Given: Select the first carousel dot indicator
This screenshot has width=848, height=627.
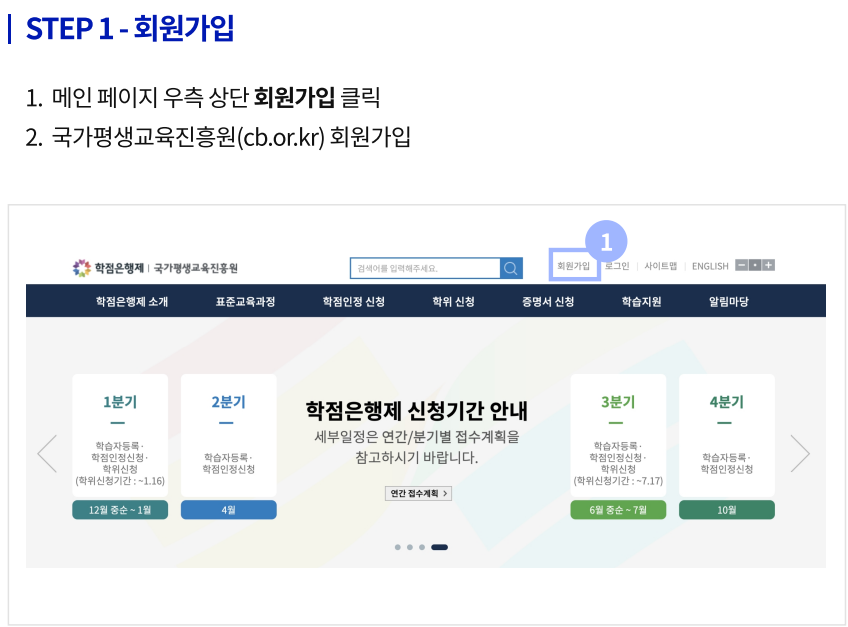Looking at the screenshot, I should pyautogui.click(x=397, y=547).
